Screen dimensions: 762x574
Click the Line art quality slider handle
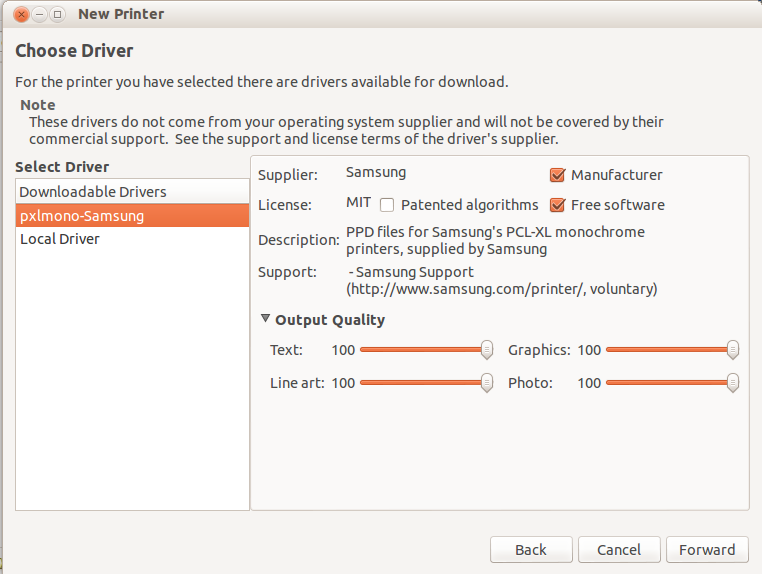487,383
